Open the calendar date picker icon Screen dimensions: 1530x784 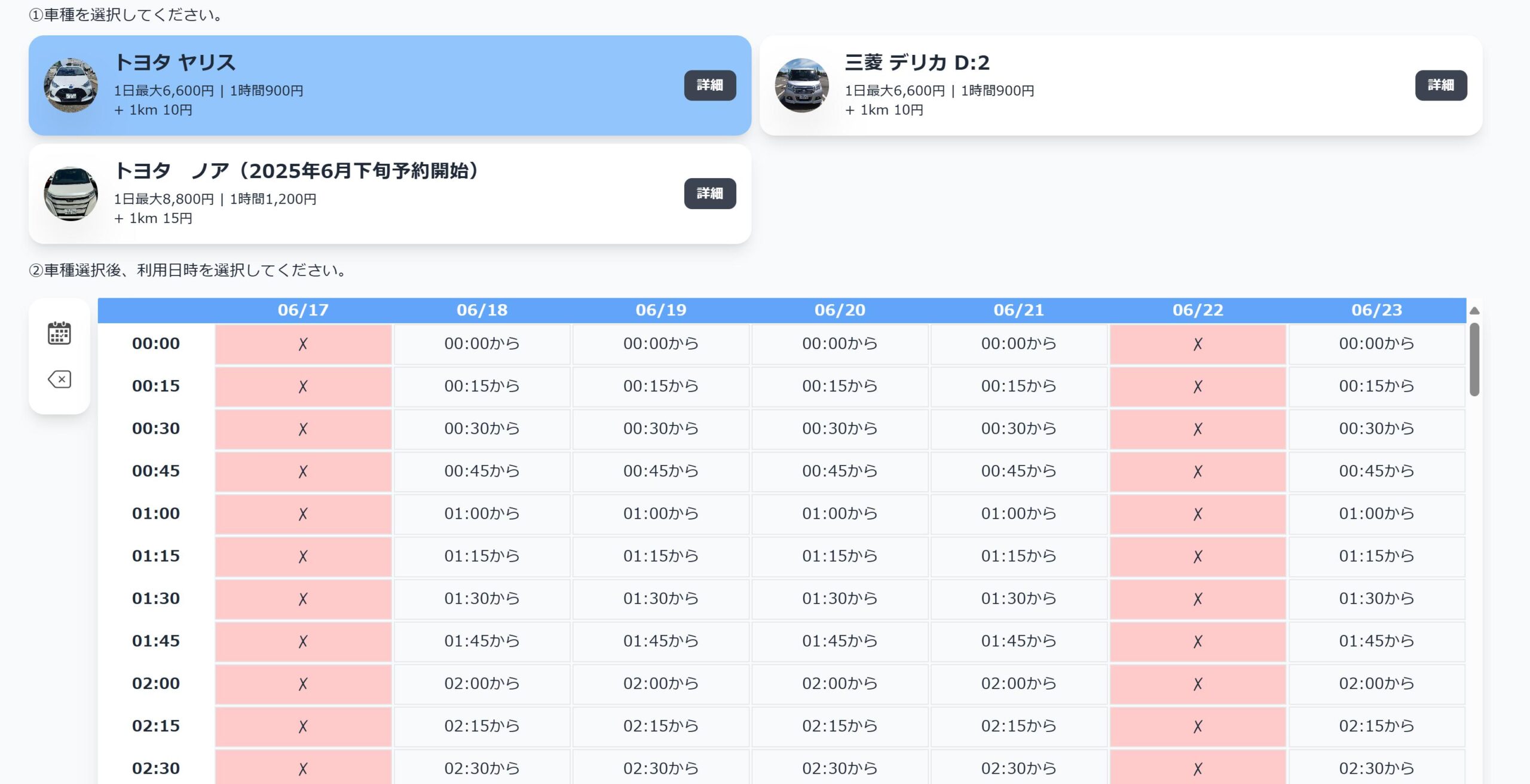point(59,333)
